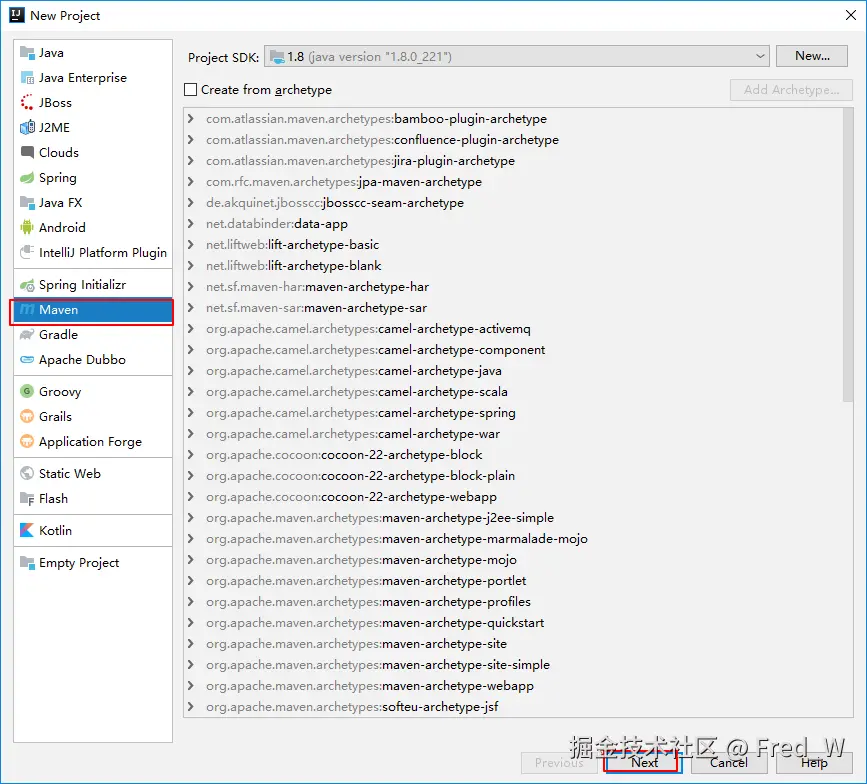Select Kotlin project type label

click(55, 530)
